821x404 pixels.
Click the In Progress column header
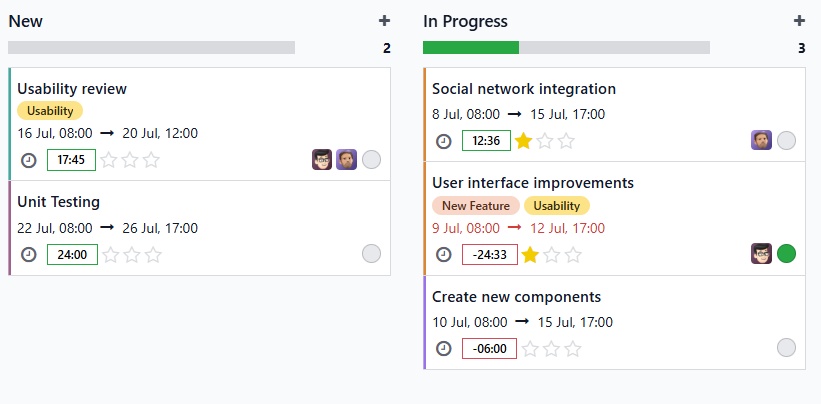tap(465, 21)
